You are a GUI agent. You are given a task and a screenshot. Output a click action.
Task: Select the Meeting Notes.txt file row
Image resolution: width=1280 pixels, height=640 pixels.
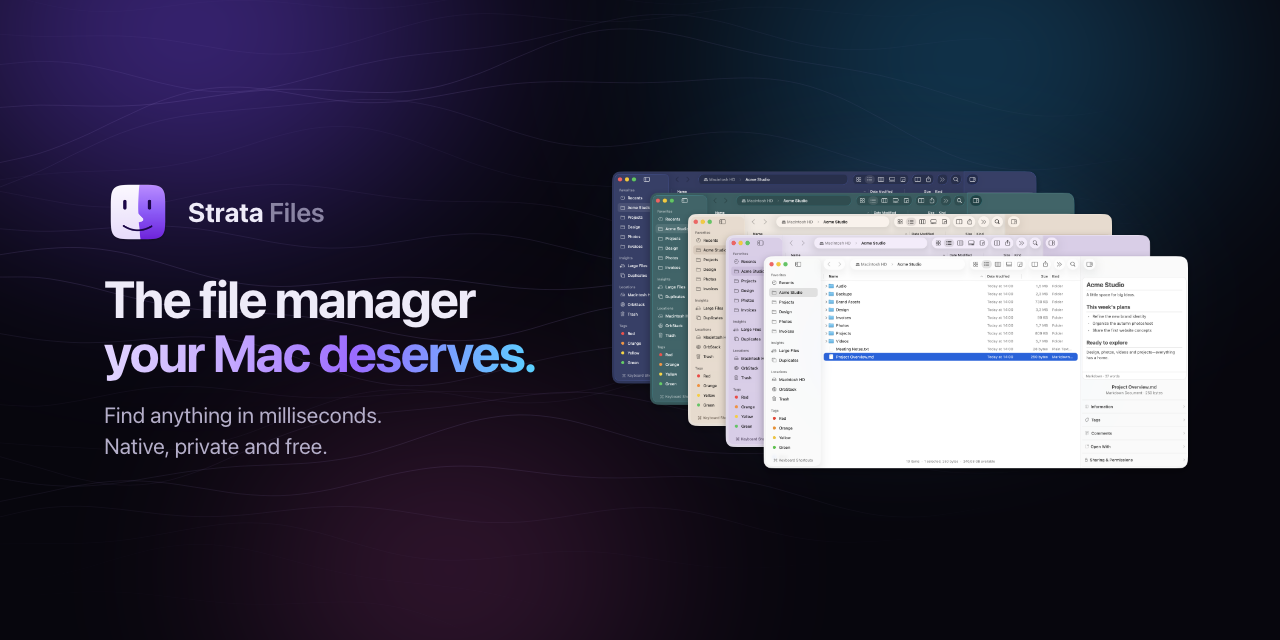pos(950,349)
